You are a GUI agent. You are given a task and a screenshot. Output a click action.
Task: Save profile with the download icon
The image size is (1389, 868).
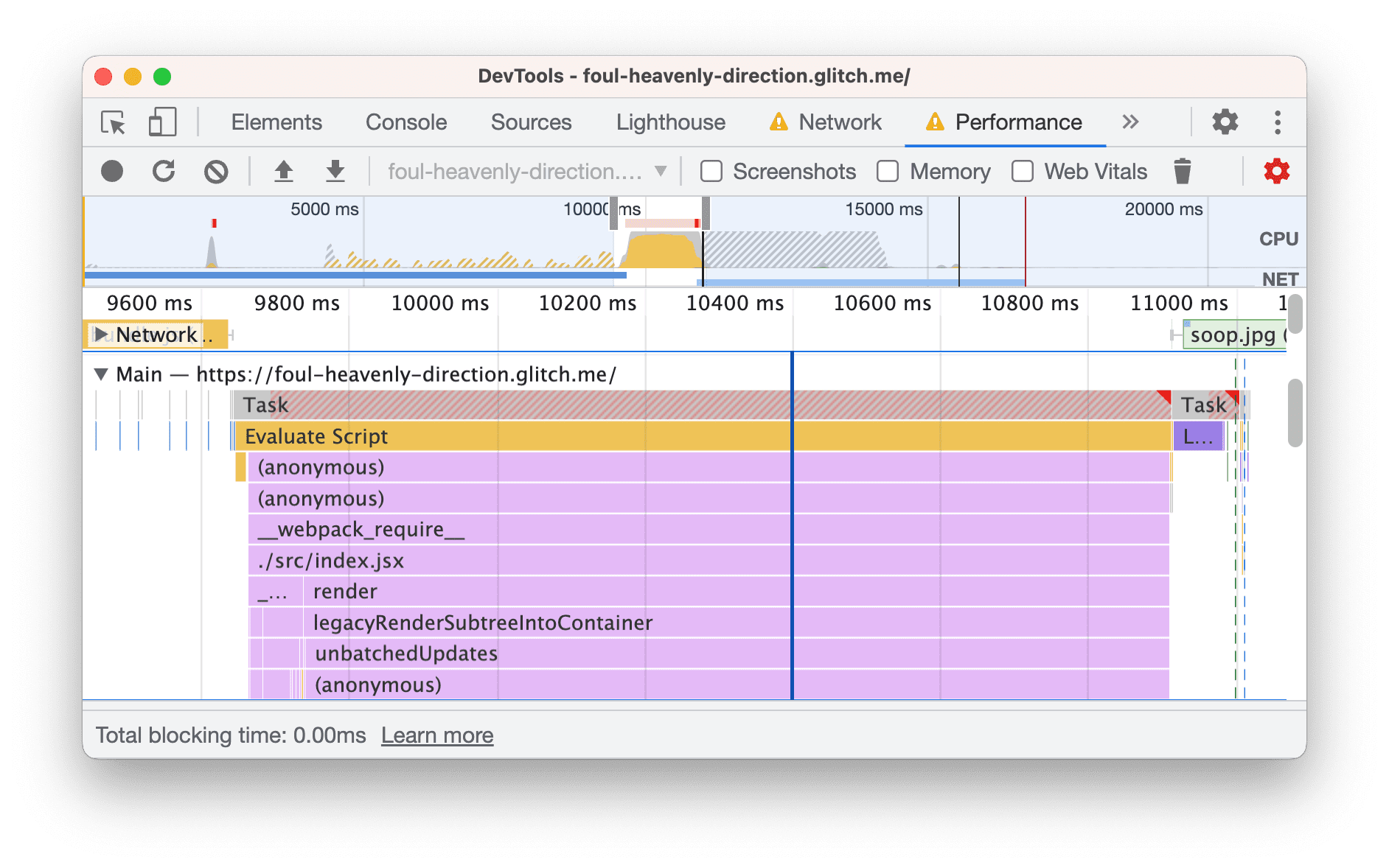(x=335, y=172)
